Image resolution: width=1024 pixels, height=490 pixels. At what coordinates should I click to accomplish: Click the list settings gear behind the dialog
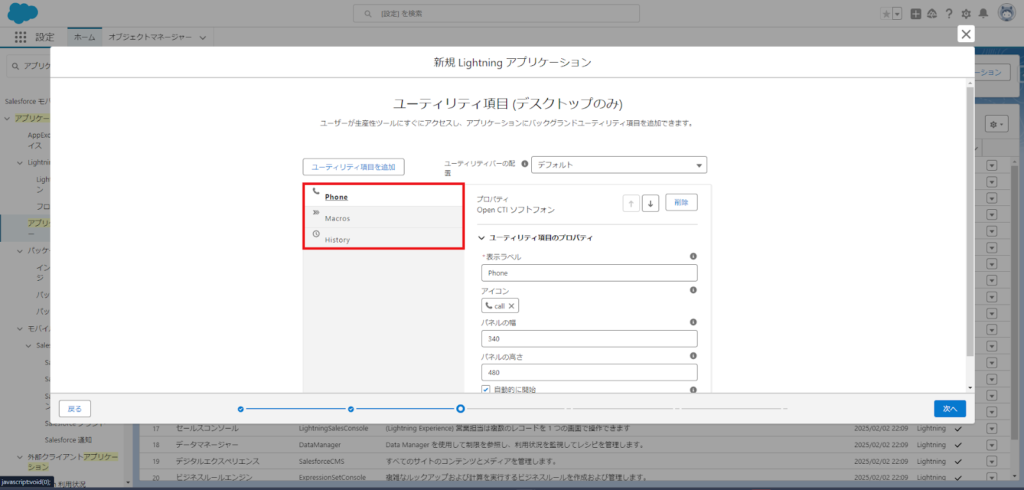[x=997, y=124]
